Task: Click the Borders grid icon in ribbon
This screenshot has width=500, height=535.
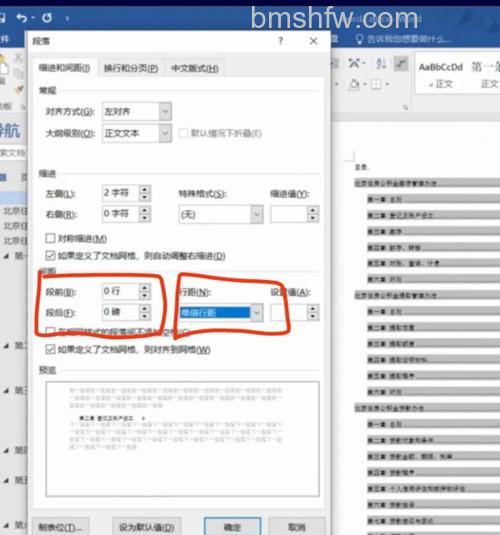Action: (x=376, y=84)
